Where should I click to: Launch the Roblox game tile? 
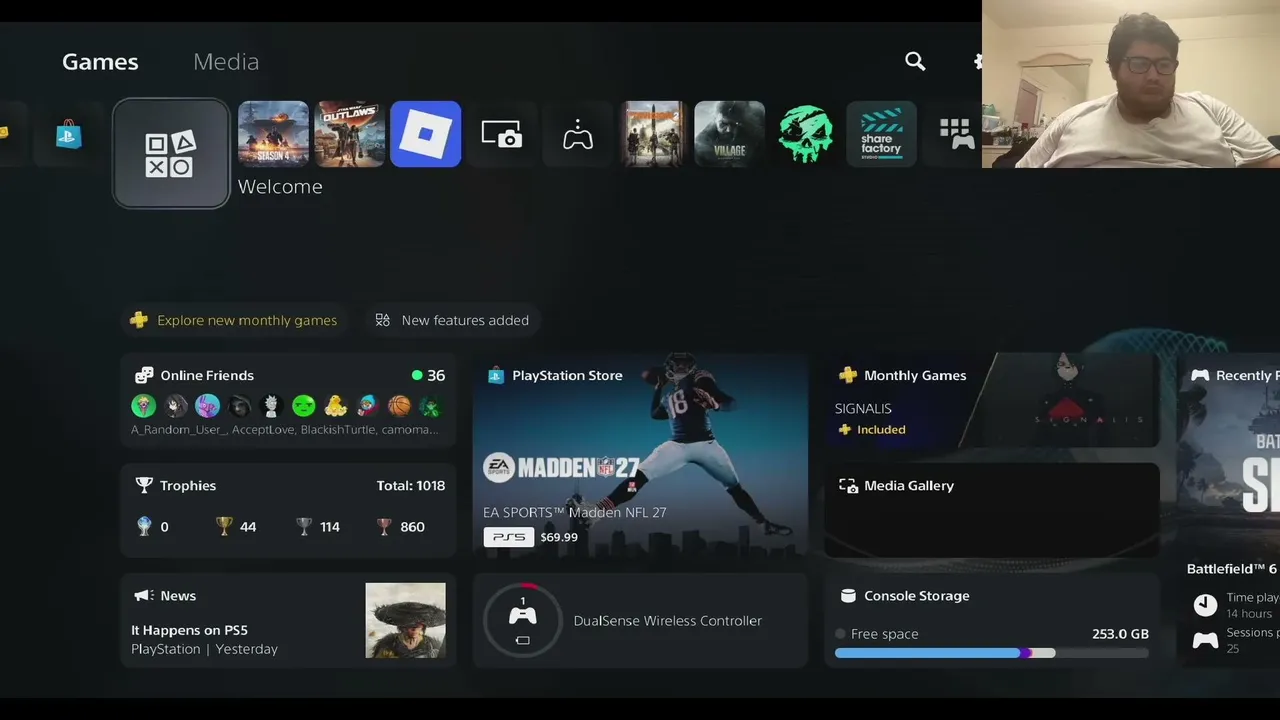click(425, 134)
